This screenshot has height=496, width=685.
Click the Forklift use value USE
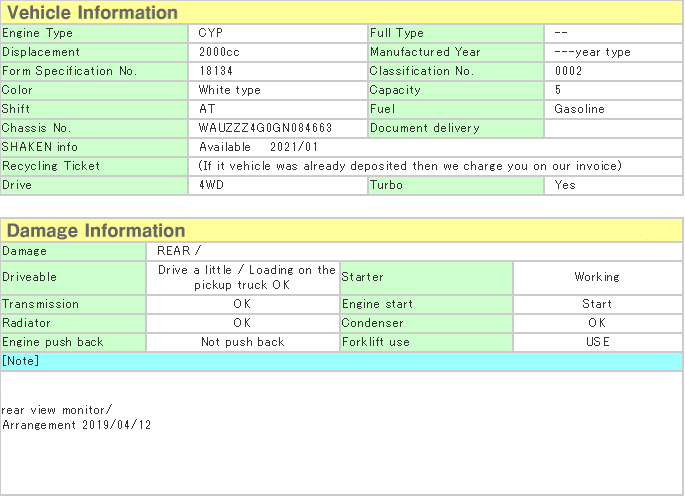pyautogui.click(x=597, y=342)
